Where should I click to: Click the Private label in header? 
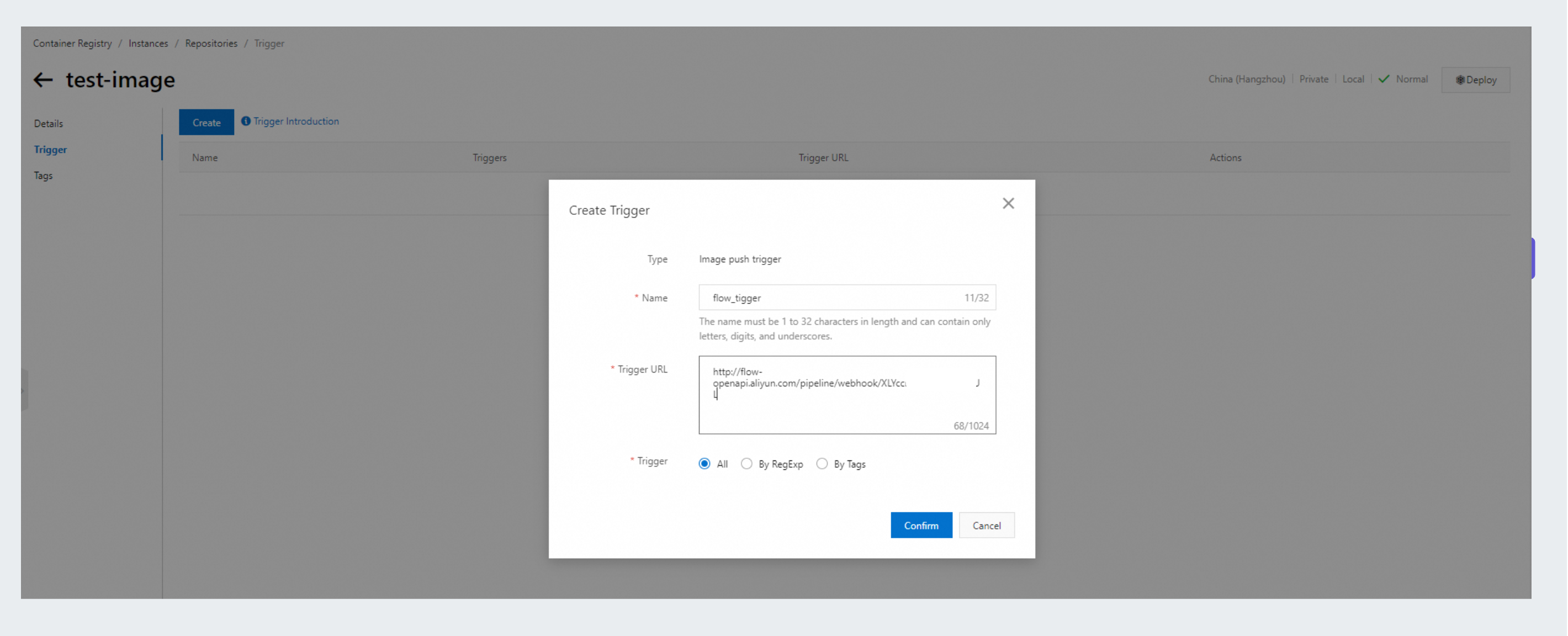(x=1313, y=79)
